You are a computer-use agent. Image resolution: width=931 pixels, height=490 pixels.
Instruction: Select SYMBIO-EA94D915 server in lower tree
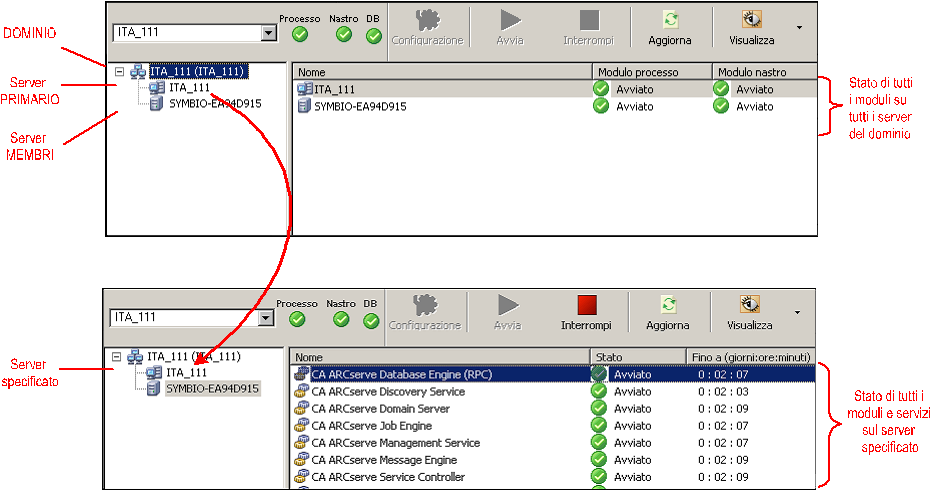(213, 389)
